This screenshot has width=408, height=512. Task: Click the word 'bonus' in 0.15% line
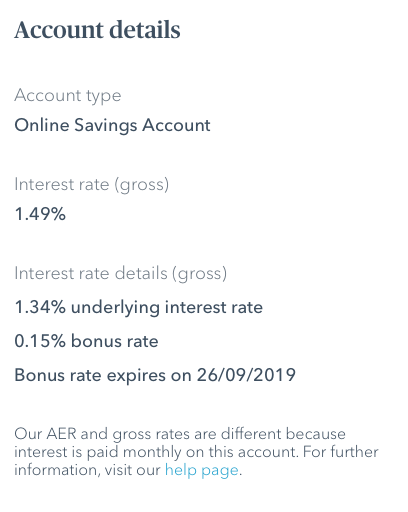[x=92, y=341]
